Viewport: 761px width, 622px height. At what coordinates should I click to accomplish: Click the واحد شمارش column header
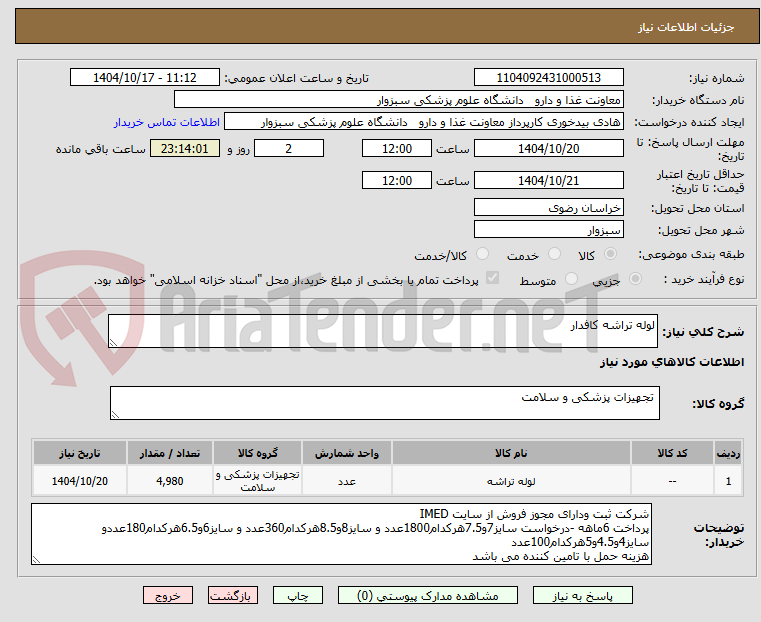(x=347, y=453)
